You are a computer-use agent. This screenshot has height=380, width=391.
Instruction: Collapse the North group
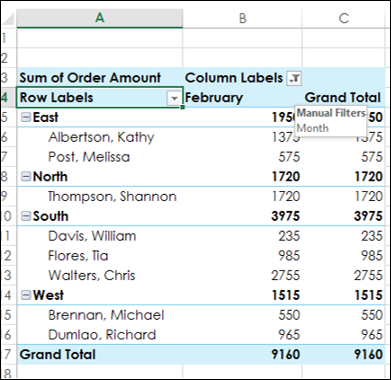26,177
